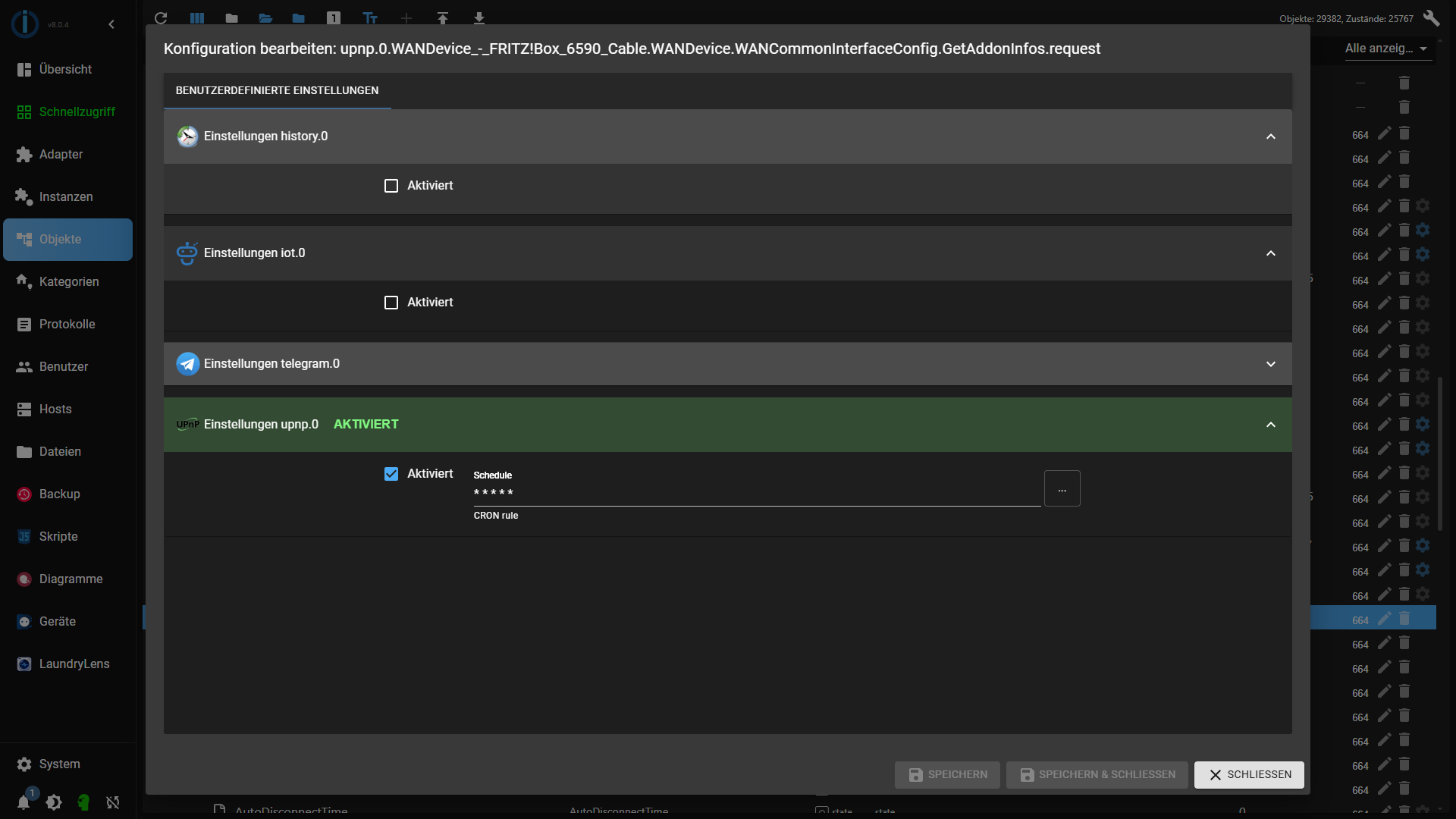Viewport: 1456px width, 819px height.
Task: Click the iot.0 robot icon
Action: (x=187, y=253)
